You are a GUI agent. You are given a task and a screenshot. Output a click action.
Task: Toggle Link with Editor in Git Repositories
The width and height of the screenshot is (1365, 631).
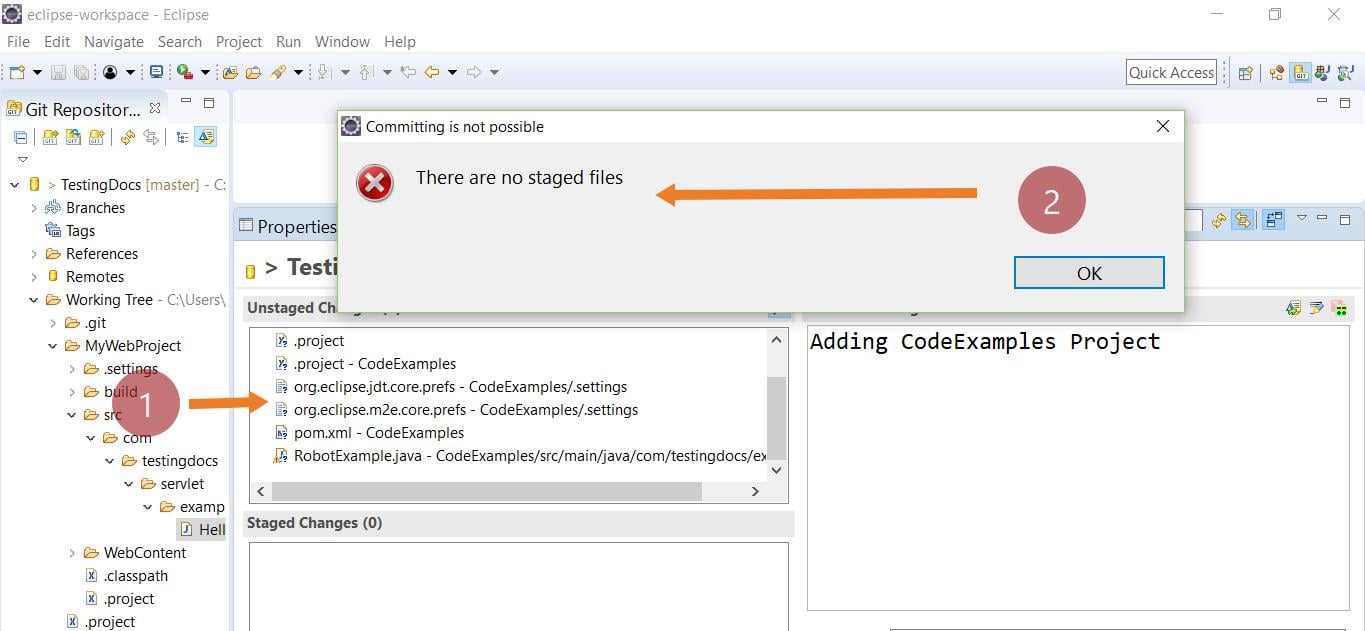(x=152, y=139)
